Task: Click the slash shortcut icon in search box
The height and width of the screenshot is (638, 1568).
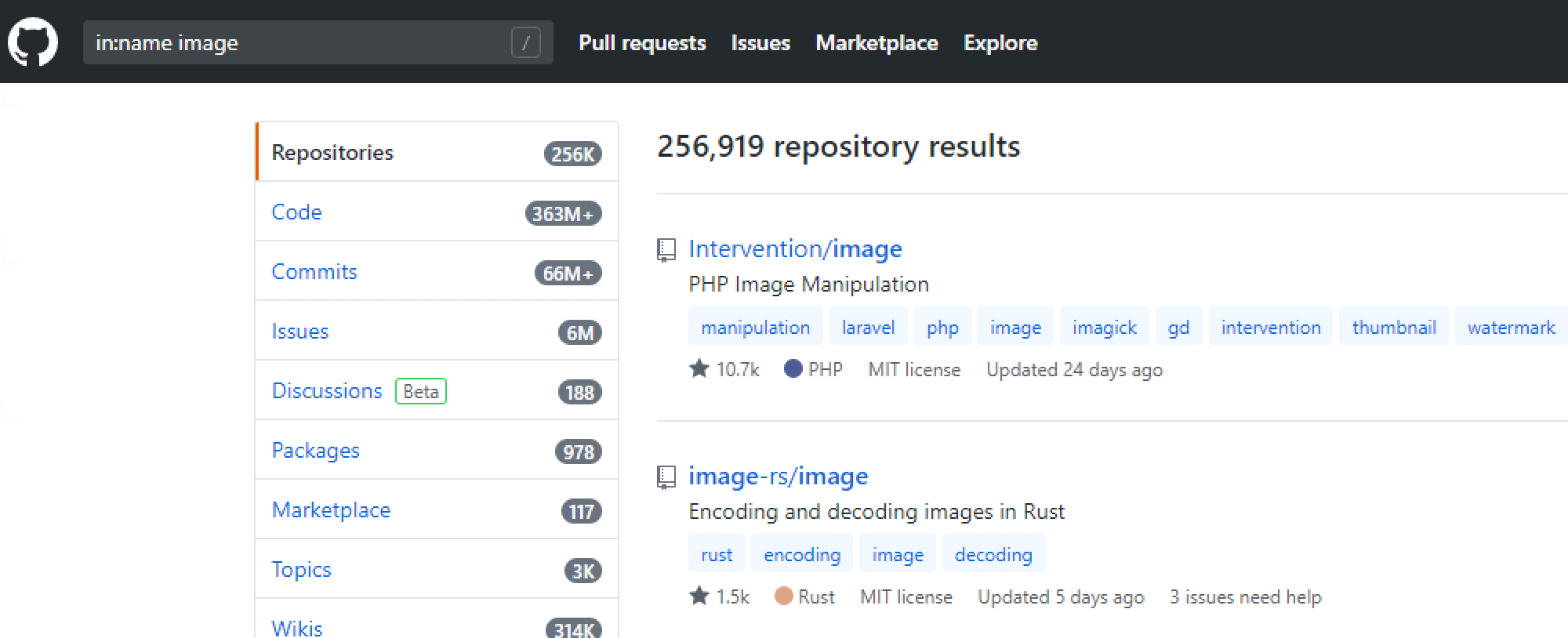Action: (526, 42)
